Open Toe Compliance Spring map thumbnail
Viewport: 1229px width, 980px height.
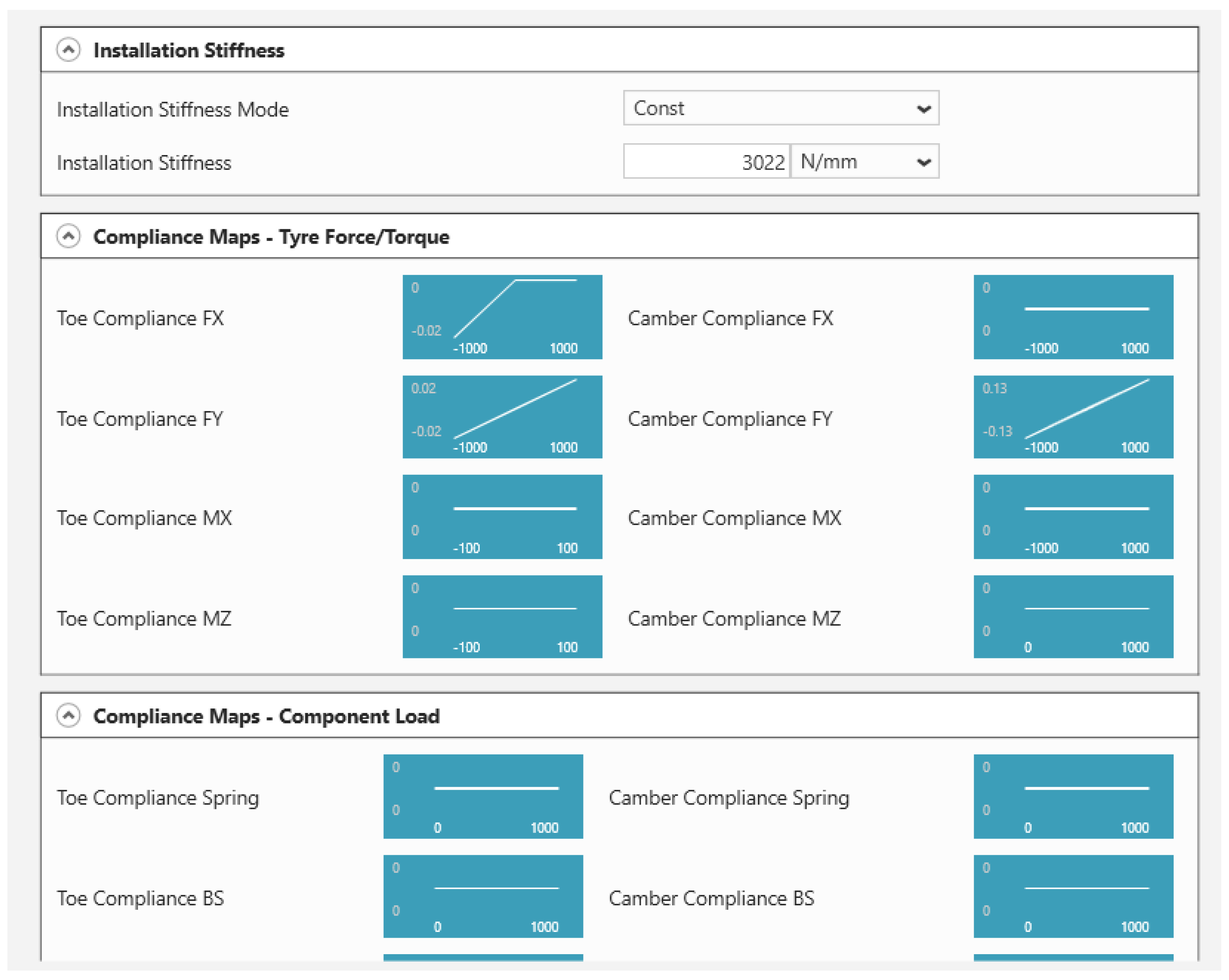click(483, 797)
